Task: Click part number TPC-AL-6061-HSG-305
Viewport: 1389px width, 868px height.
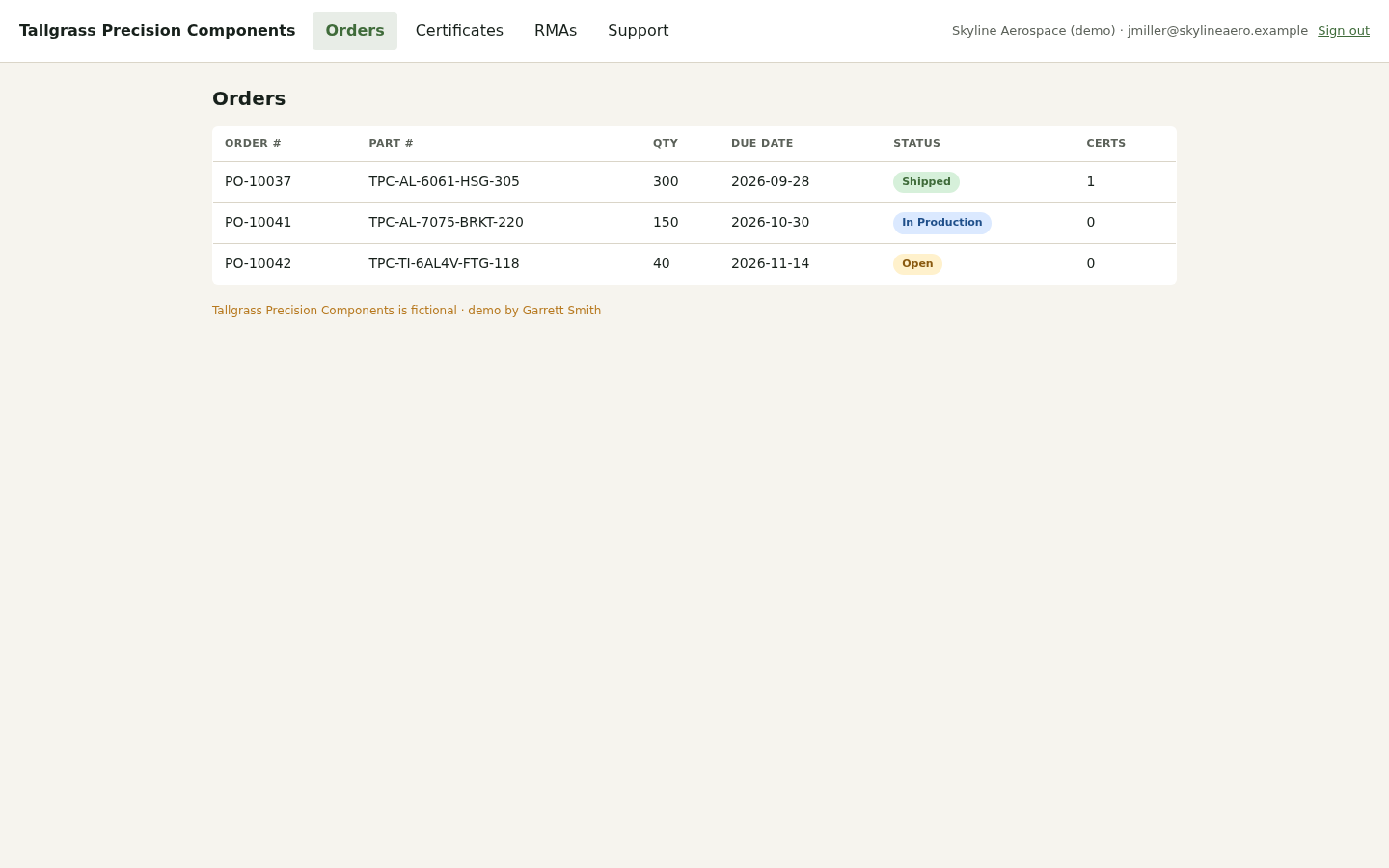Action: (444, 181)
